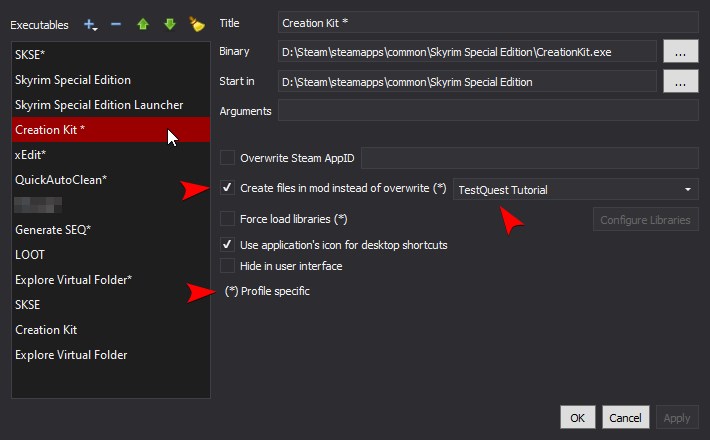
Task: Select LOOT in executables list
Action: pyautogui.click(x=111, y=254)
